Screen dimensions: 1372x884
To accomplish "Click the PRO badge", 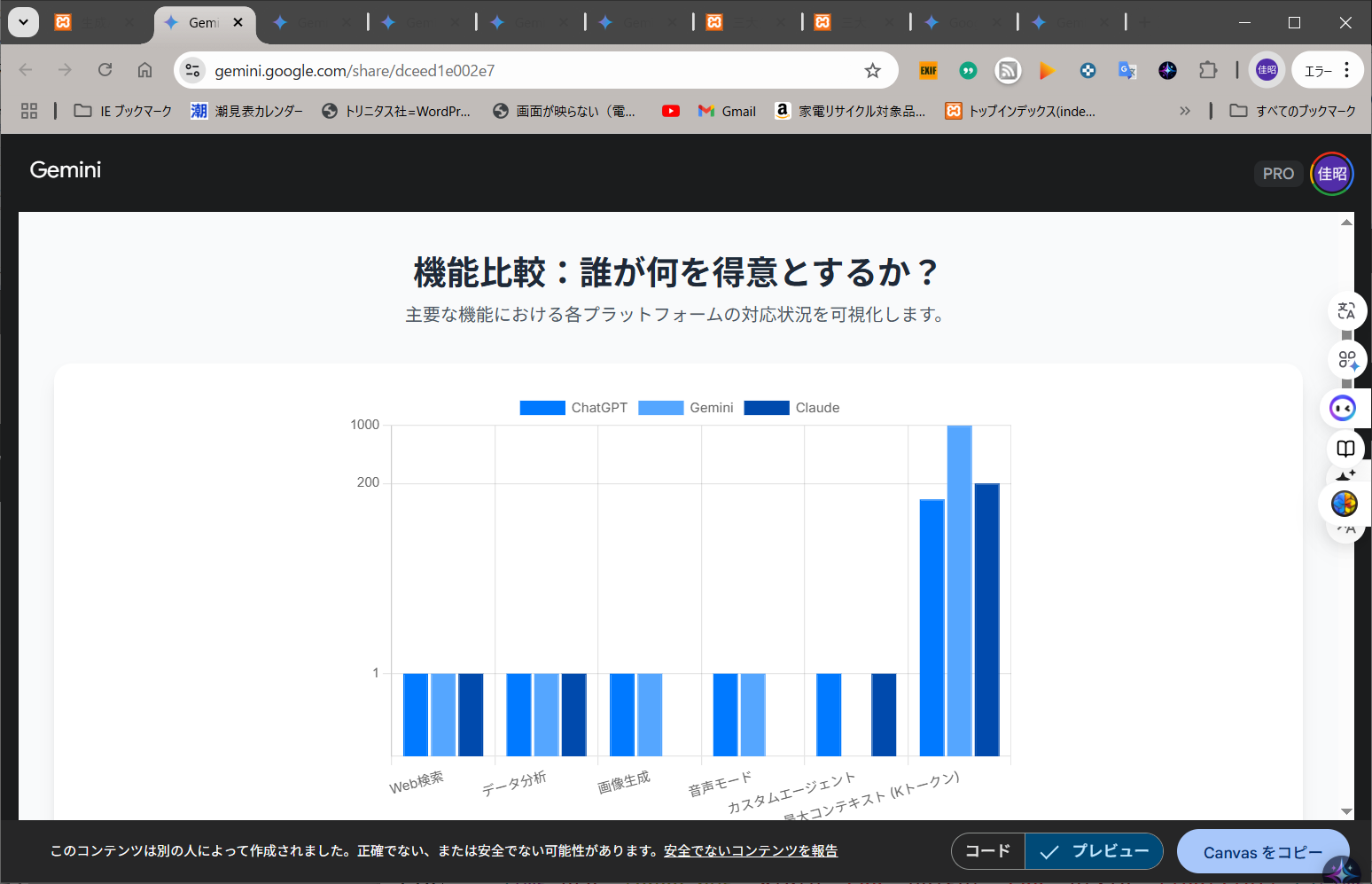I will 1278,174.
